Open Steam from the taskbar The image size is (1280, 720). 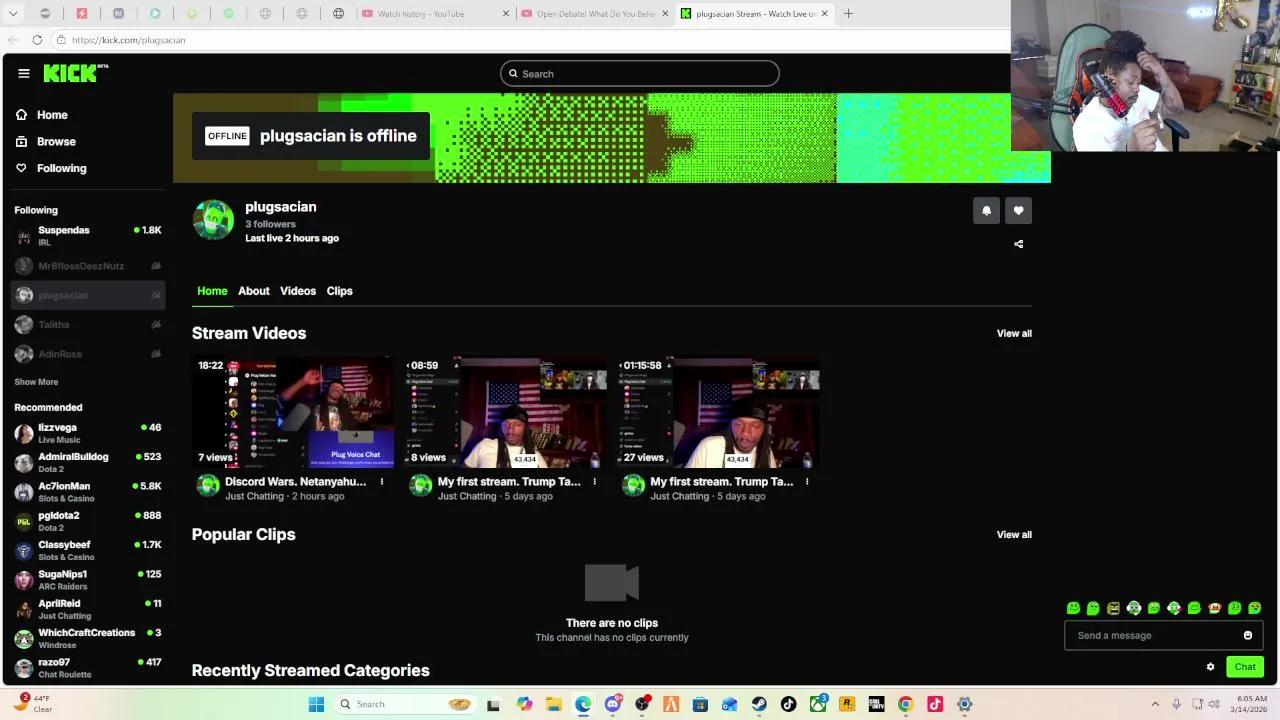click(759, 705)
